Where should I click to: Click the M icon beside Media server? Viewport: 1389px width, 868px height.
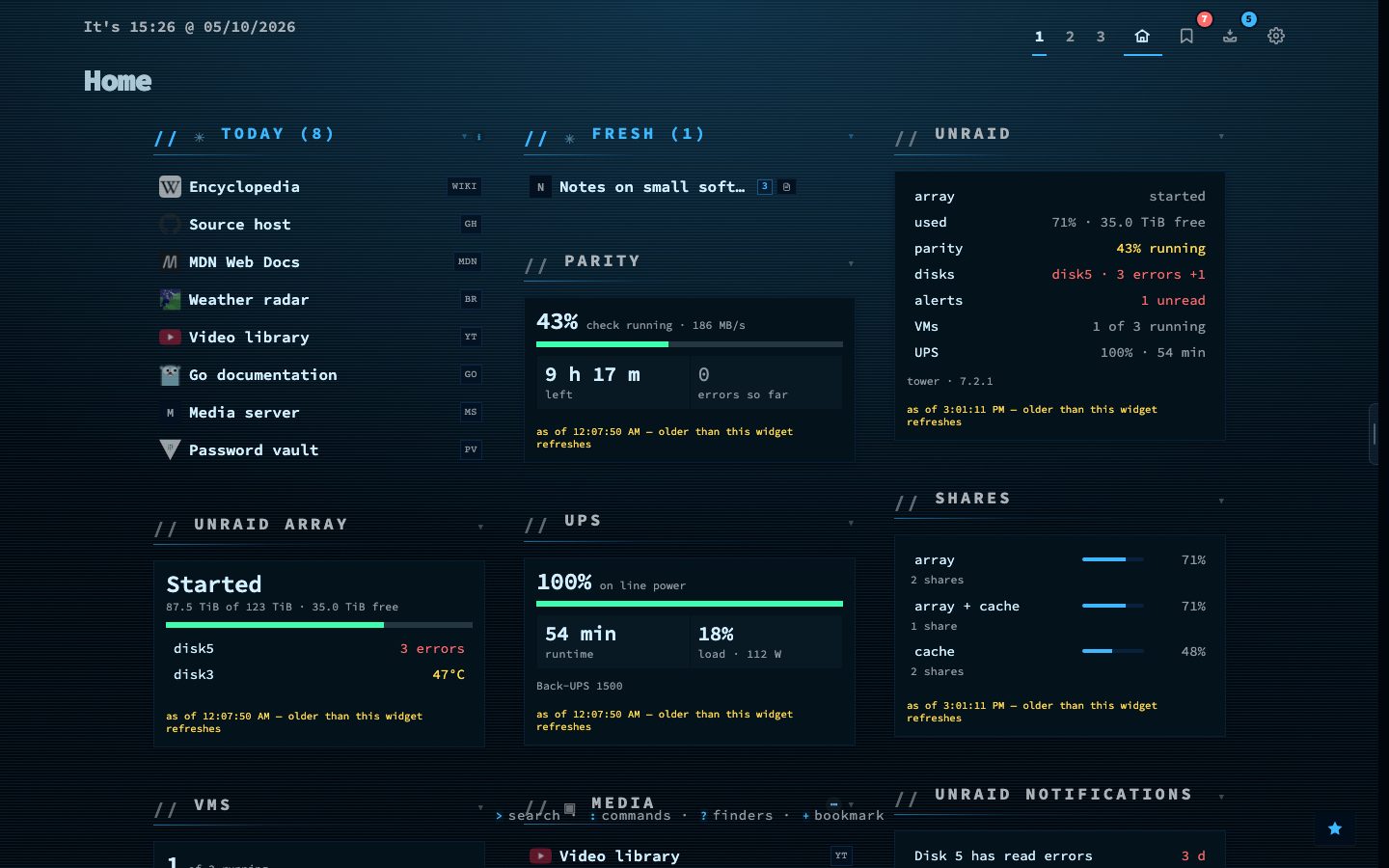[170, 413]
